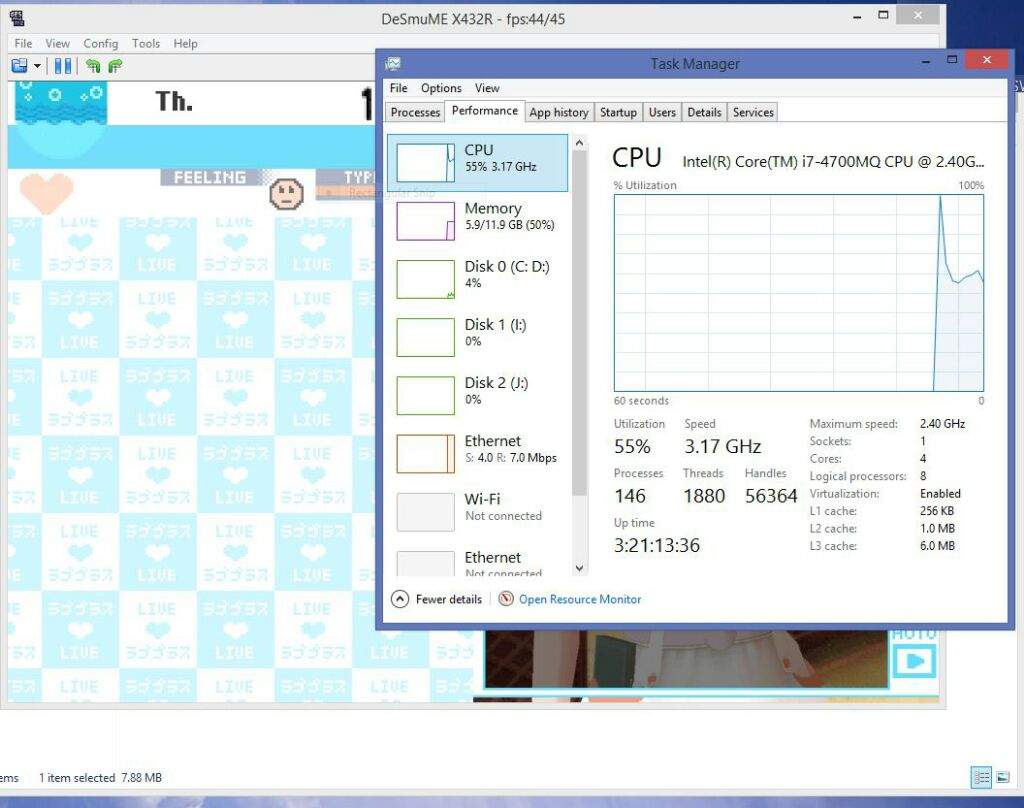The height and width of the screenshot is (808, 1024).
Task: View Disk 1 (I:) performance graph
Action: [478, 334]
